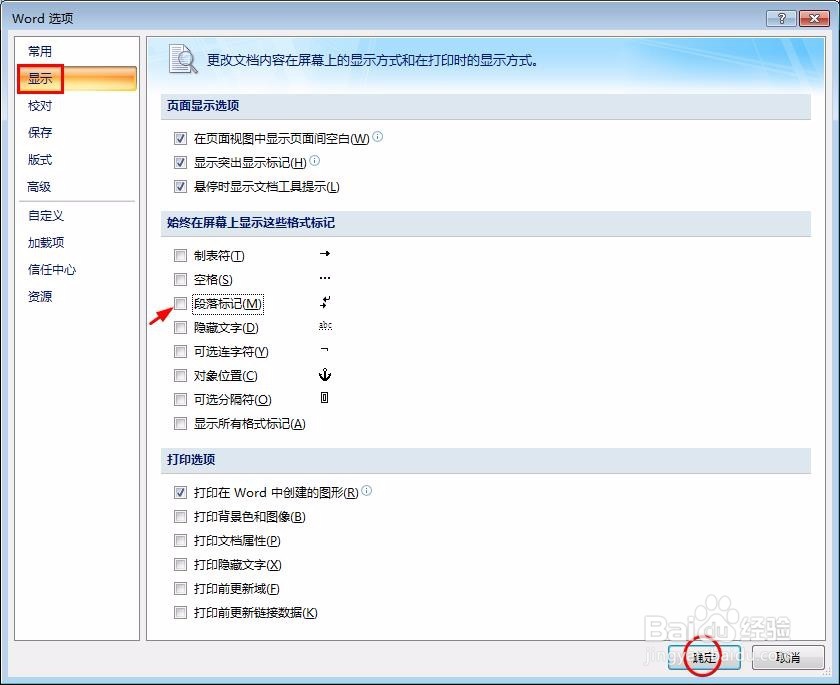This screenshot has width=840, height=685.
Task: Click the 取消 button
Action: click(789, 657)
